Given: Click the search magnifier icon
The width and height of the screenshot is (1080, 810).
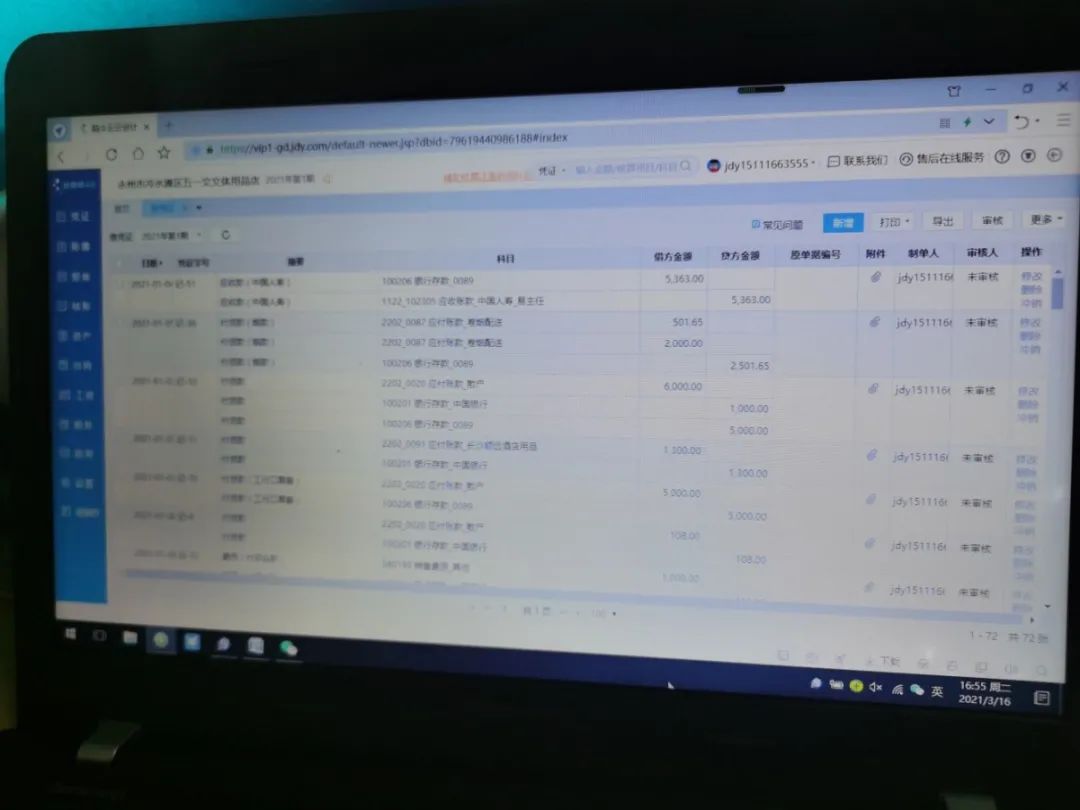Looking at the screenshot, I should 685,166.
